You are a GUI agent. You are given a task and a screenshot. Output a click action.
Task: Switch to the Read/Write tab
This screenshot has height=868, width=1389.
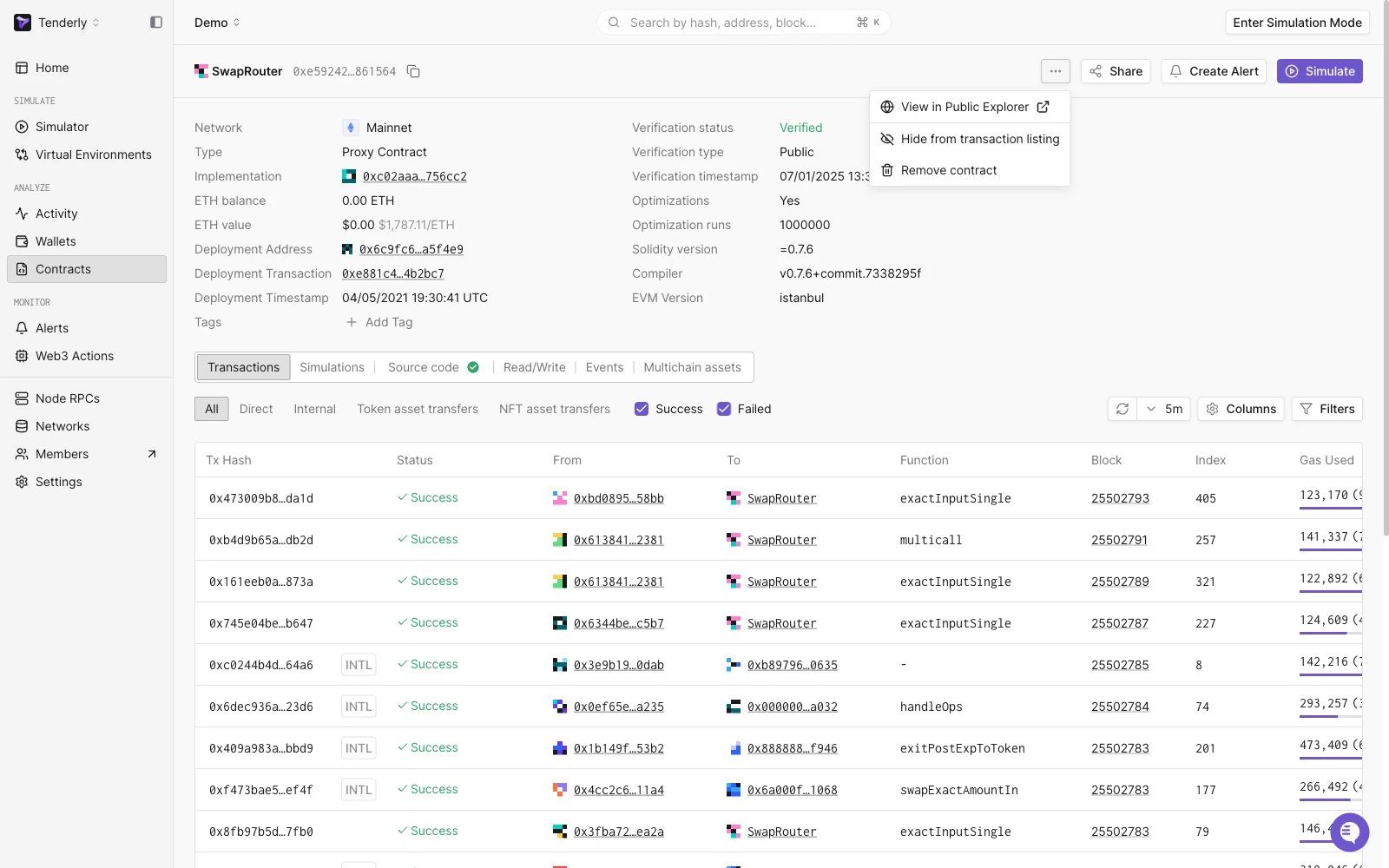click(x=534, y=367)
